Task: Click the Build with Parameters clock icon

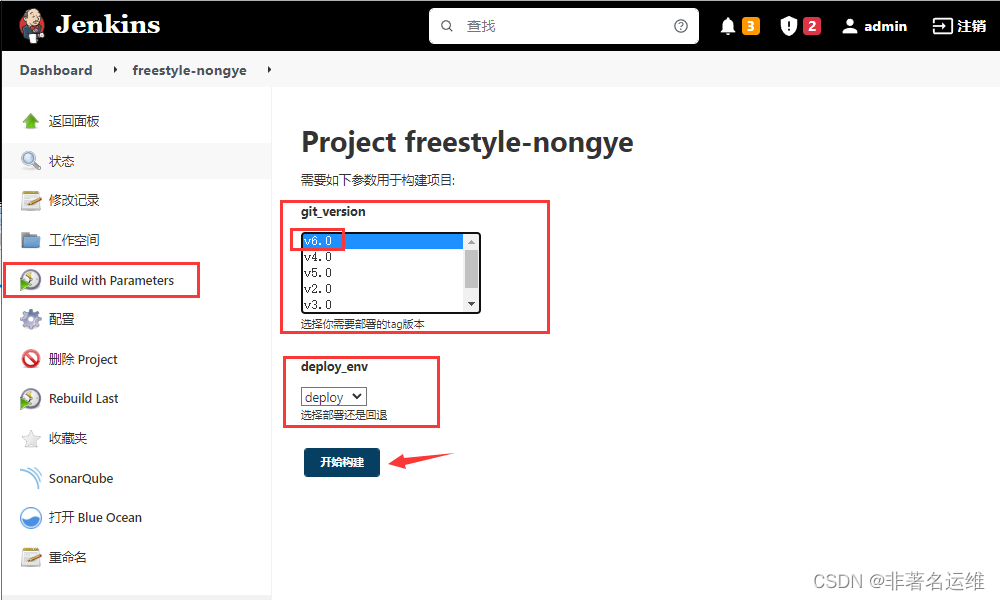Action: coord(30,280)
